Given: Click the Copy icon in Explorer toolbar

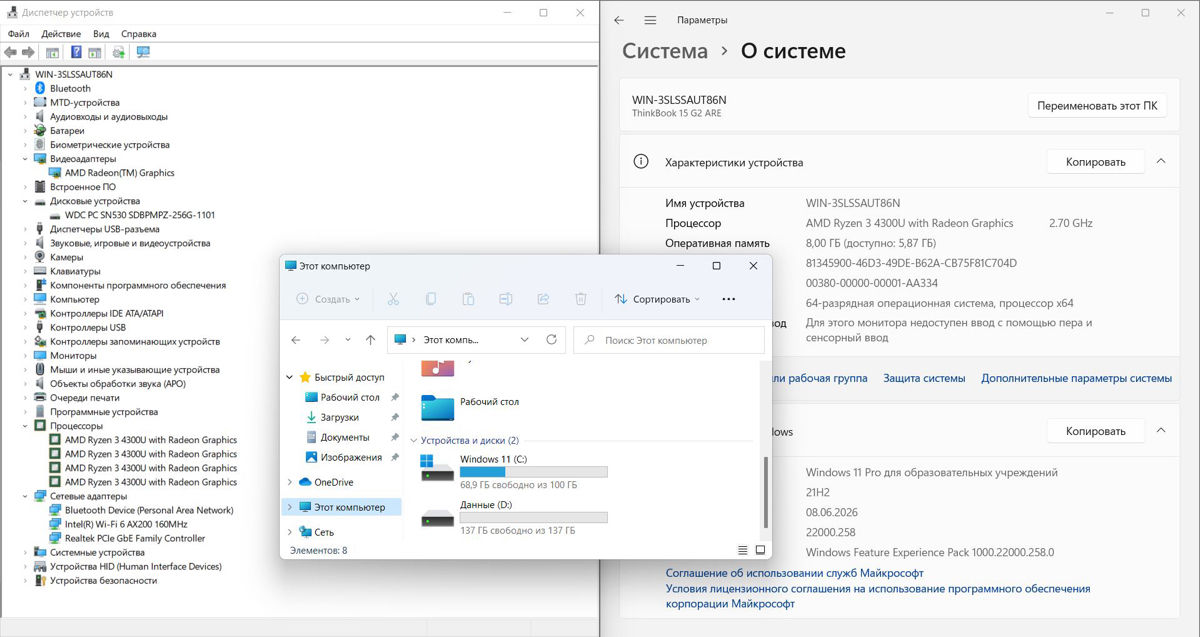Looking at the screenshot, I should coord(431,299).
